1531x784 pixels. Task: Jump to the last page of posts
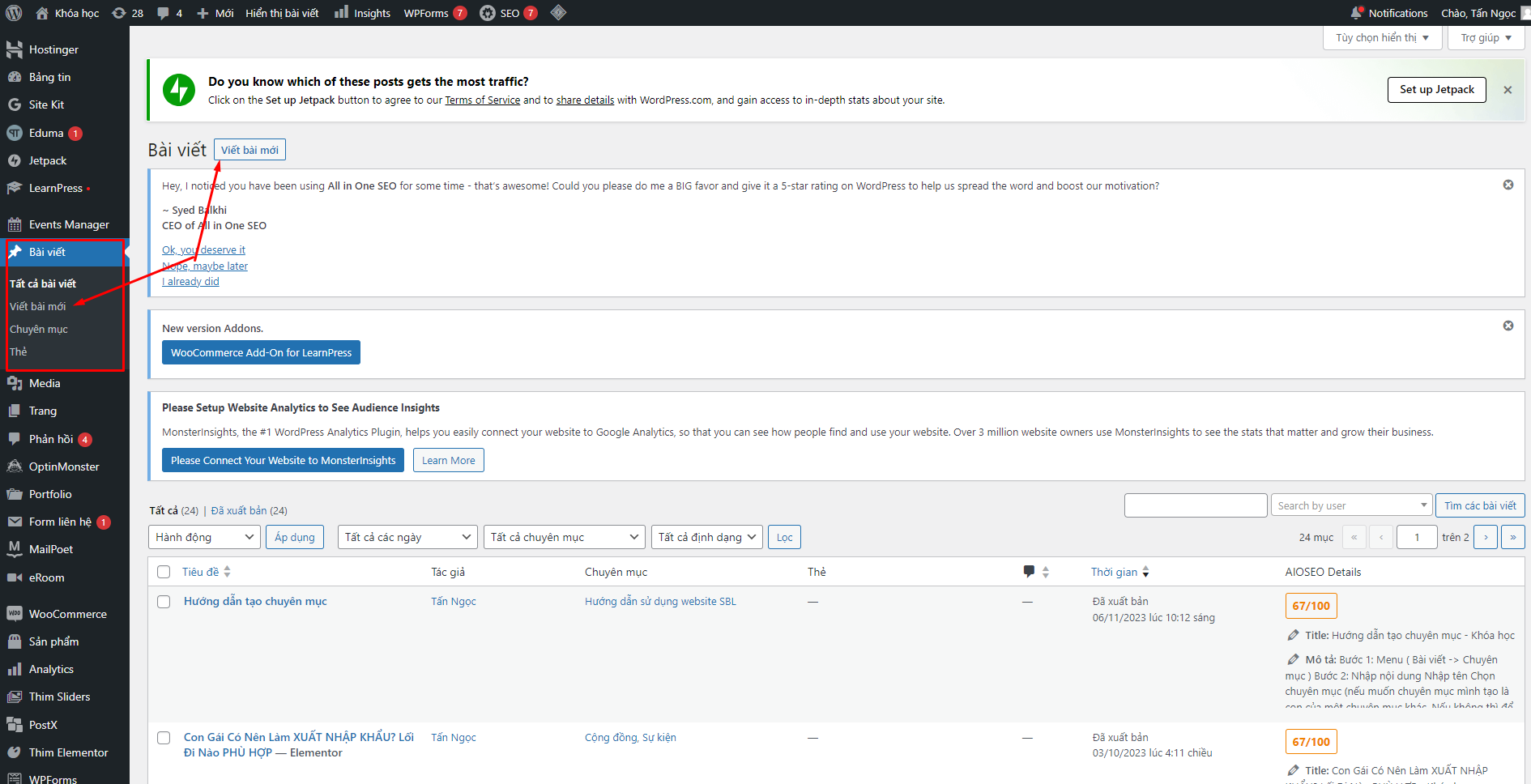(1513, 537)
